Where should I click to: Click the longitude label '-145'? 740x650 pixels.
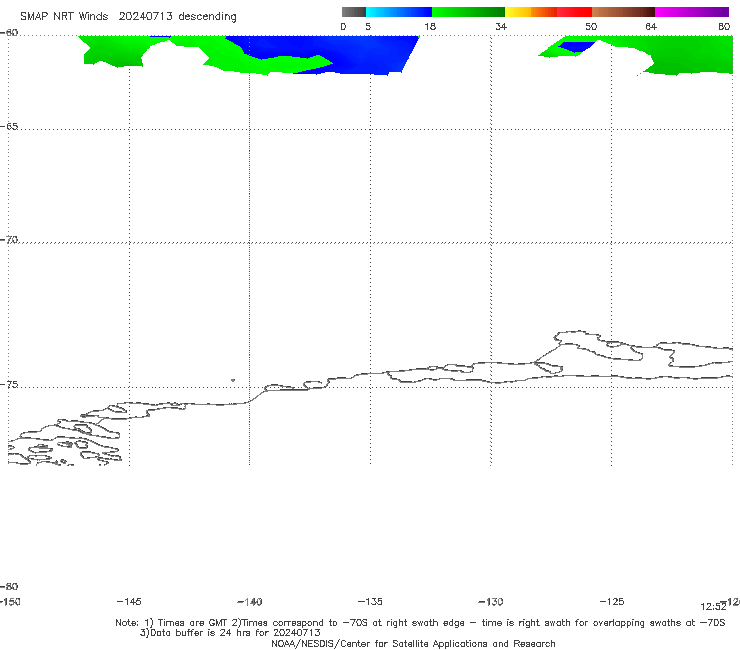pos(129,601)
